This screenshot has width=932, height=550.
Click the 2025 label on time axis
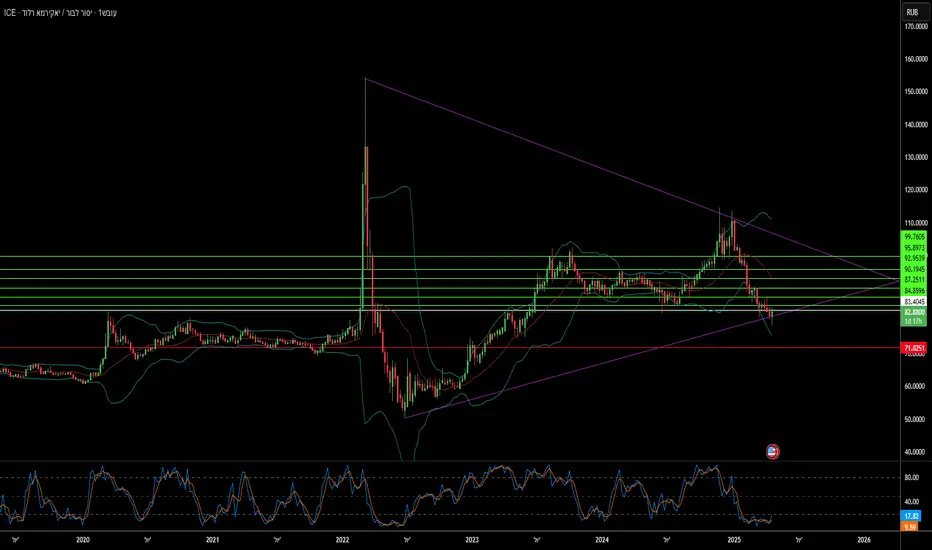734,540
